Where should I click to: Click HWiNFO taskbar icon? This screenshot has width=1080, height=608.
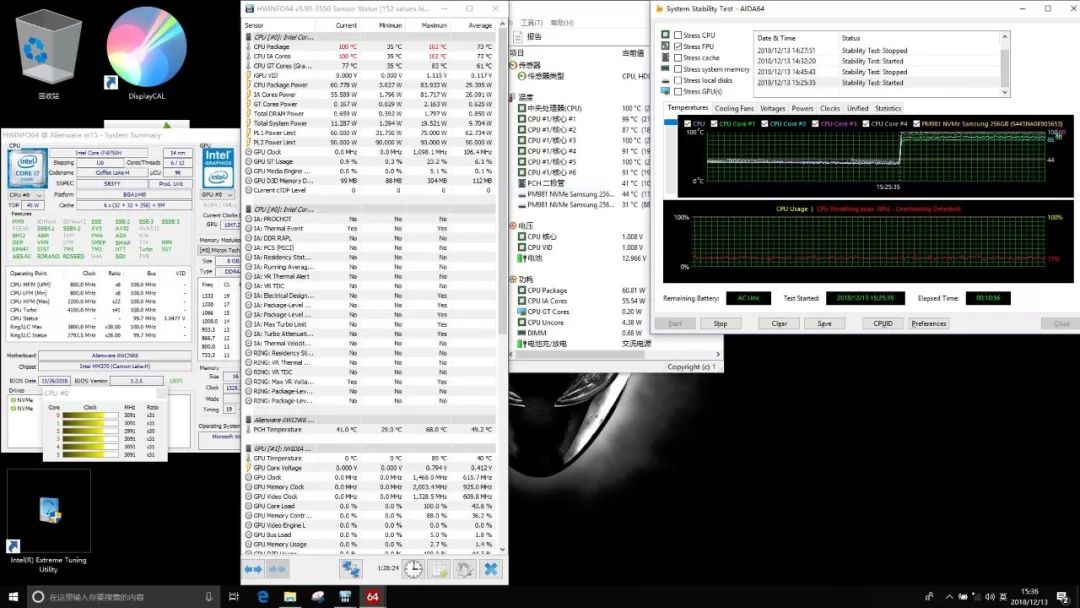coord(345,596)
